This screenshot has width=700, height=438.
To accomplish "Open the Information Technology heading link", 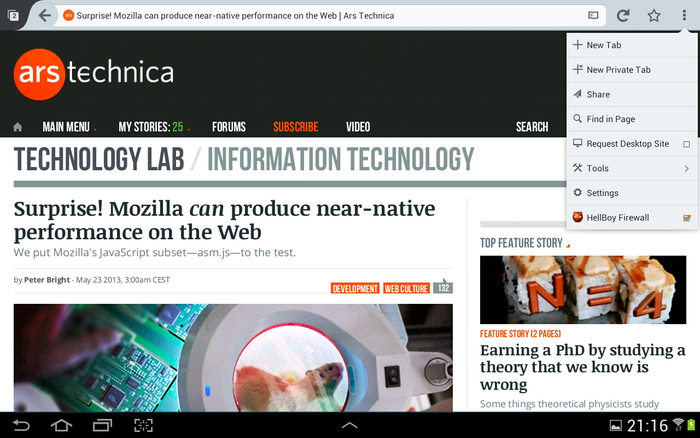I will [341, 159].
